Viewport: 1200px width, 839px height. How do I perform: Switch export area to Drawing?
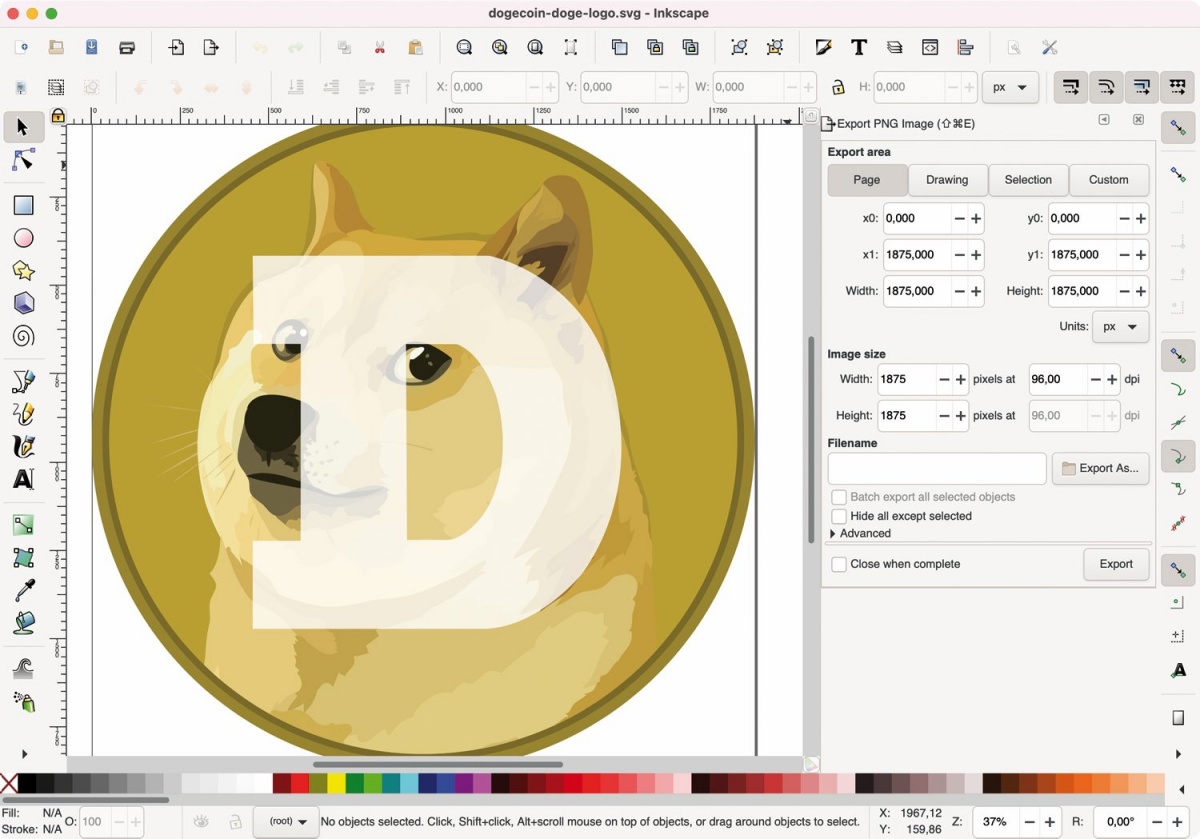947,180
